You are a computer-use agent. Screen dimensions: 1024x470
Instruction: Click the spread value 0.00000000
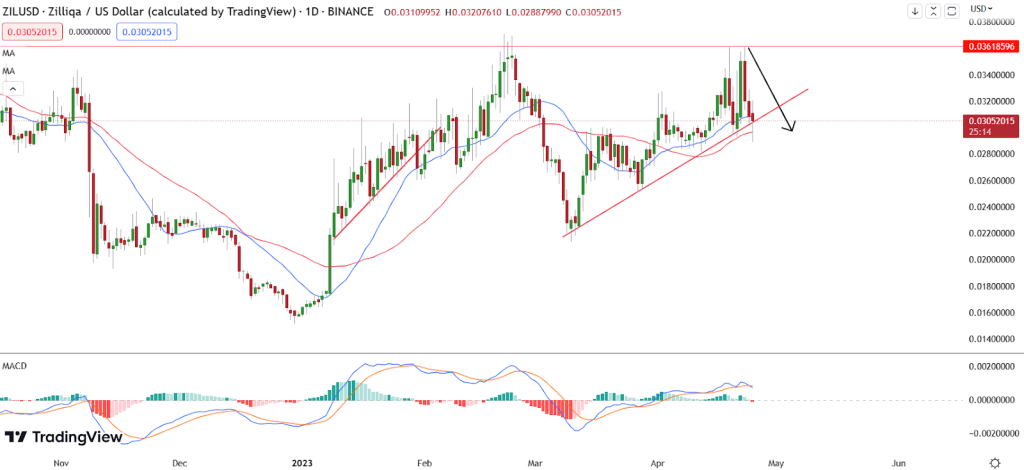(90, 31)
